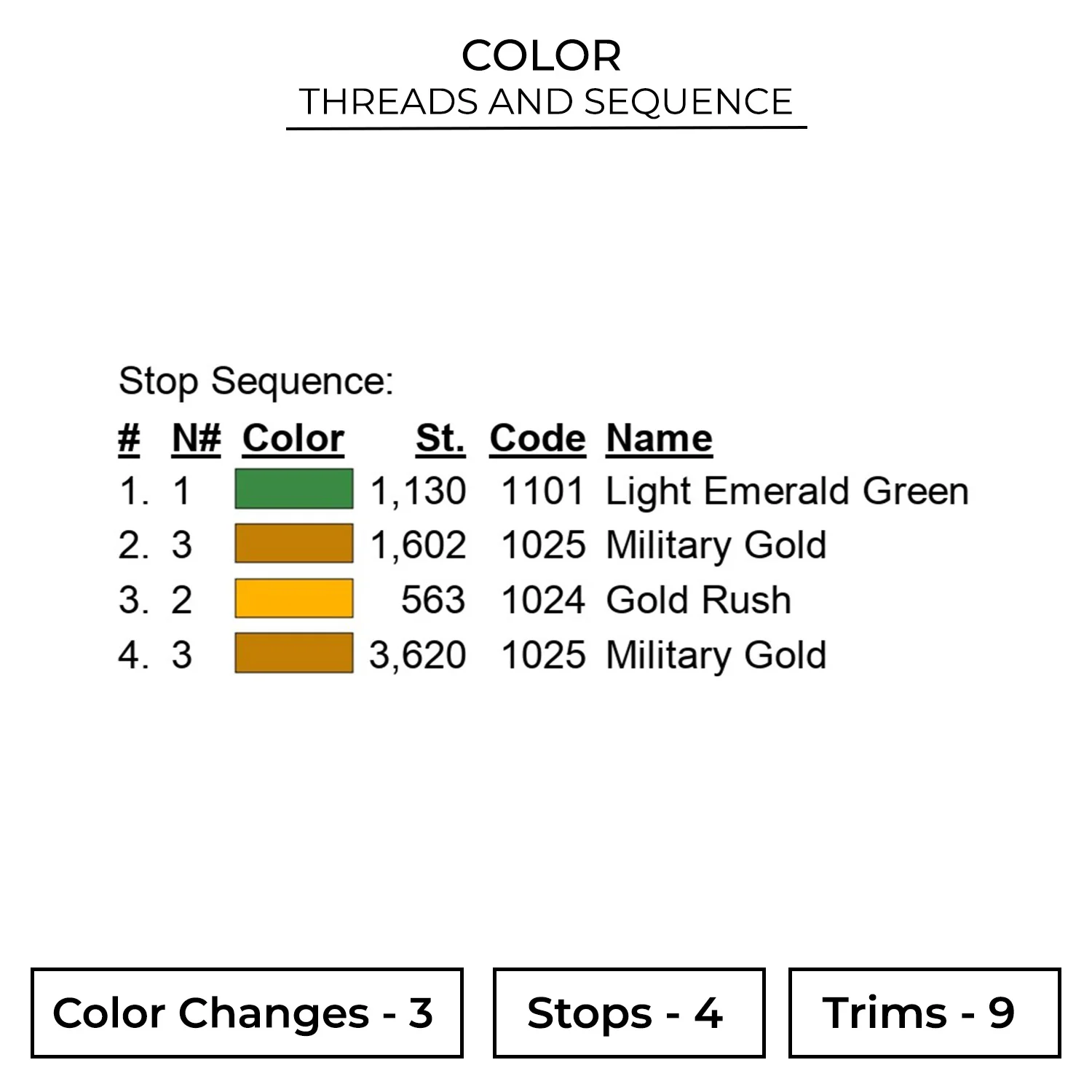The width and height of the screenshot is (1092, 1092).
Task: Click the first Military Gold swatch in row 2
Action: [293, 544]
